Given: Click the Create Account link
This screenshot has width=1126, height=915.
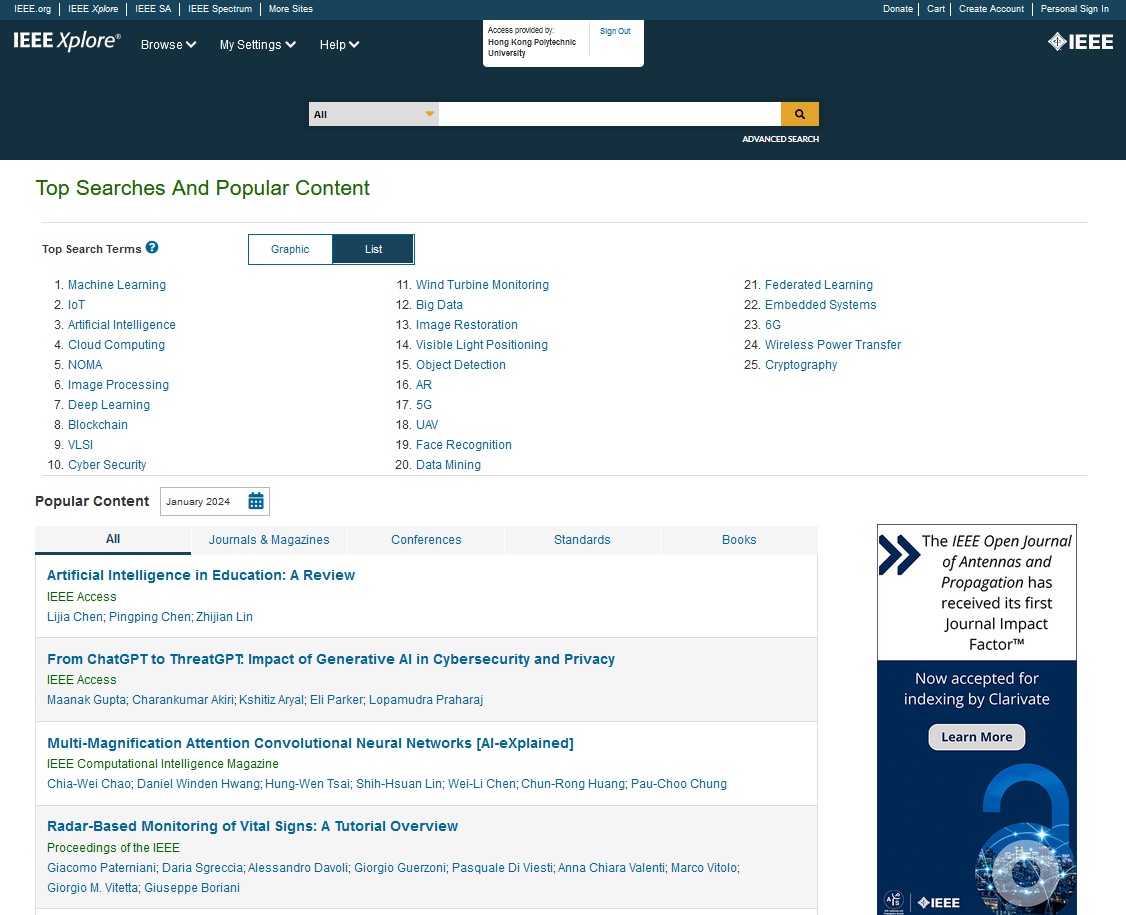Looking at the screenshot, I should 992,9.
